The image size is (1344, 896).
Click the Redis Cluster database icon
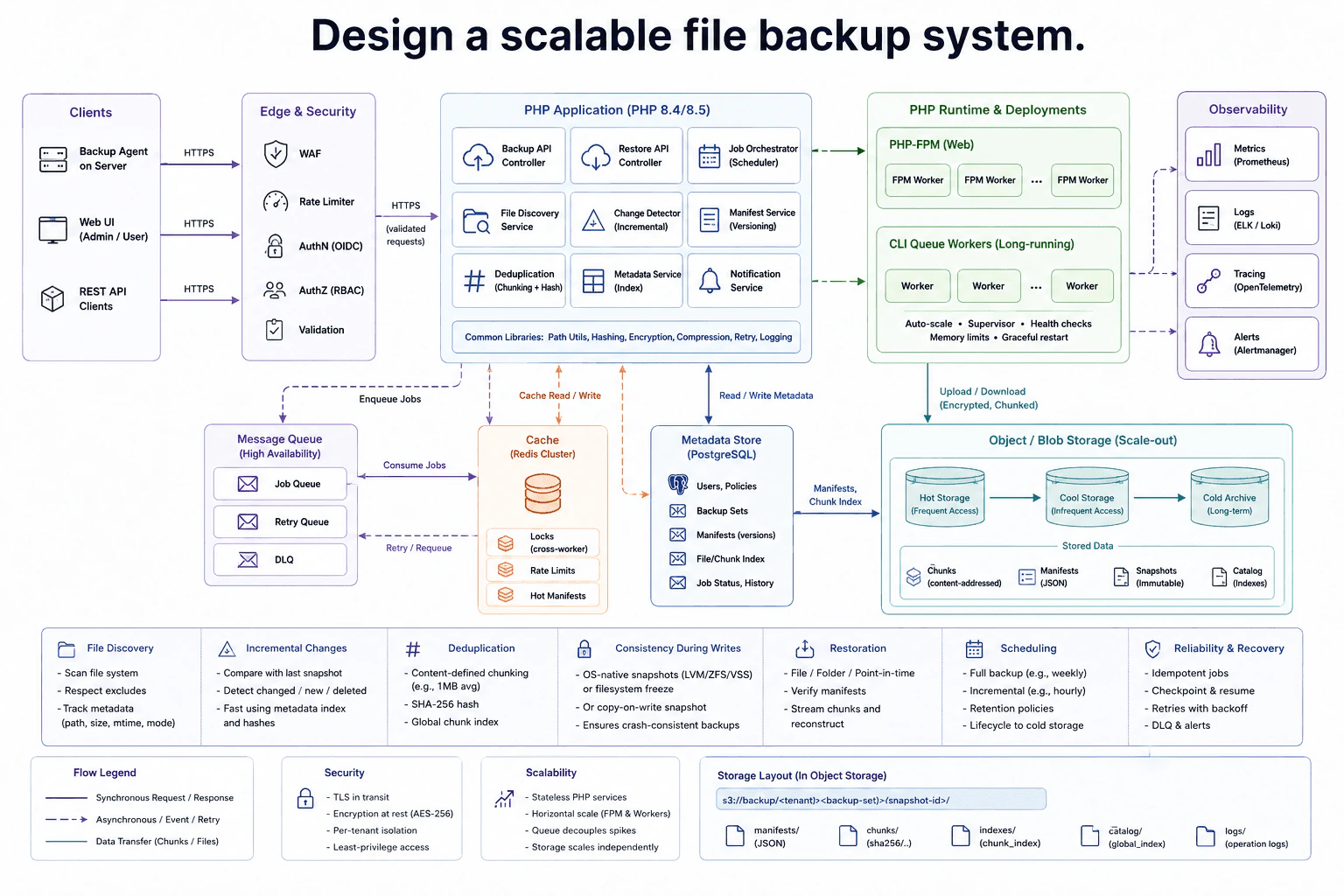tap(542, 493)
